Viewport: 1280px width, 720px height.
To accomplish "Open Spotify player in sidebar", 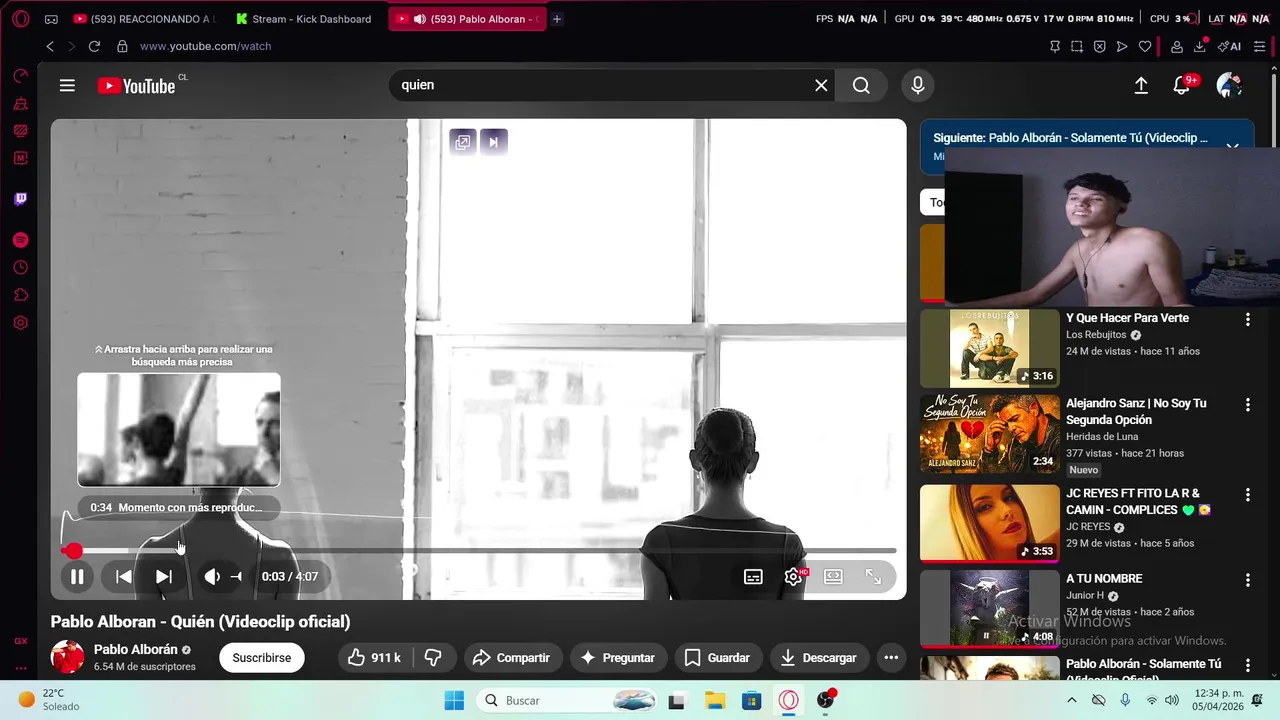I will [x=20, y=240].
